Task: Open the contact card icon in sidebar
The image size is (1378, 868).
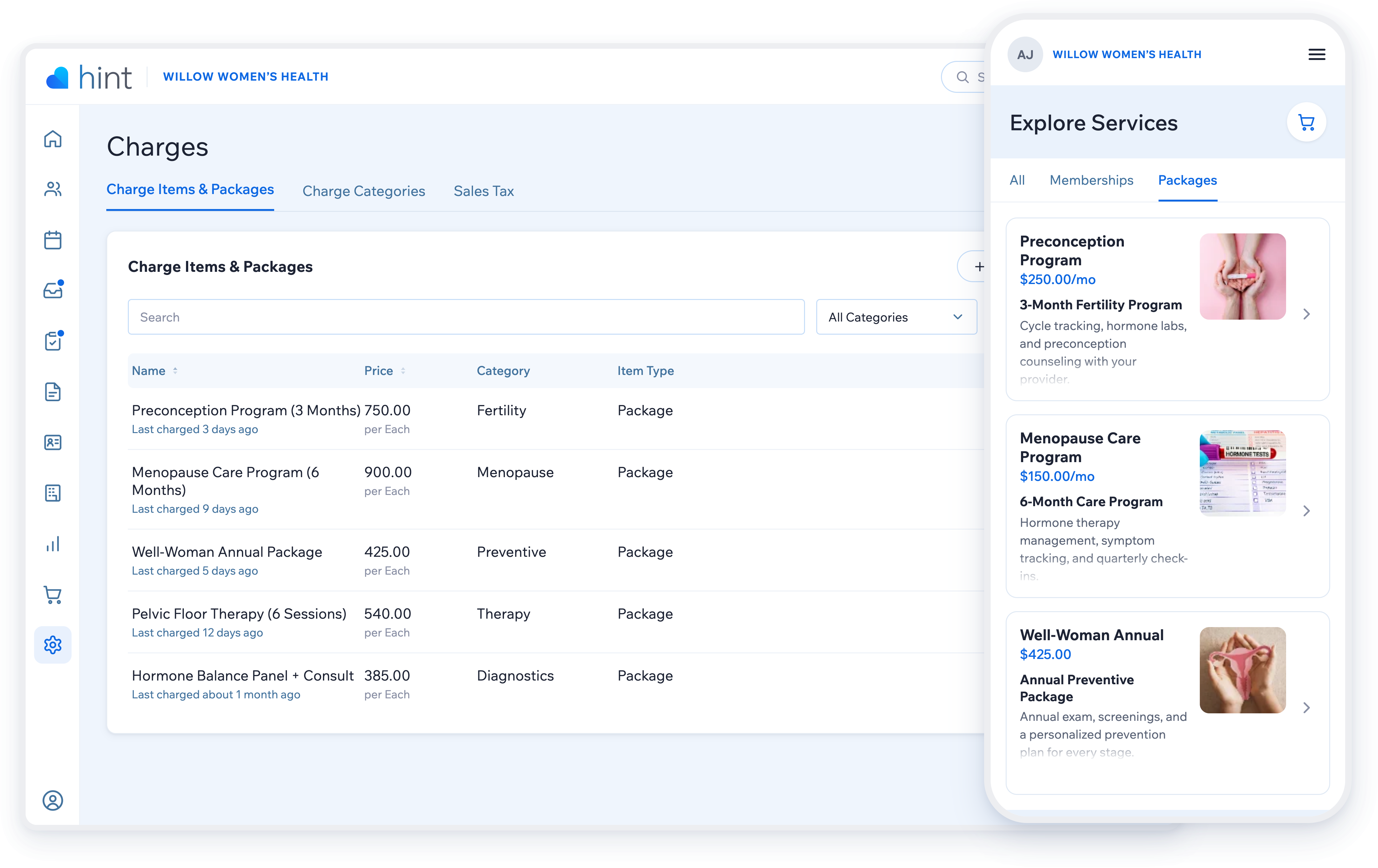Action: [x=53, y=442]
